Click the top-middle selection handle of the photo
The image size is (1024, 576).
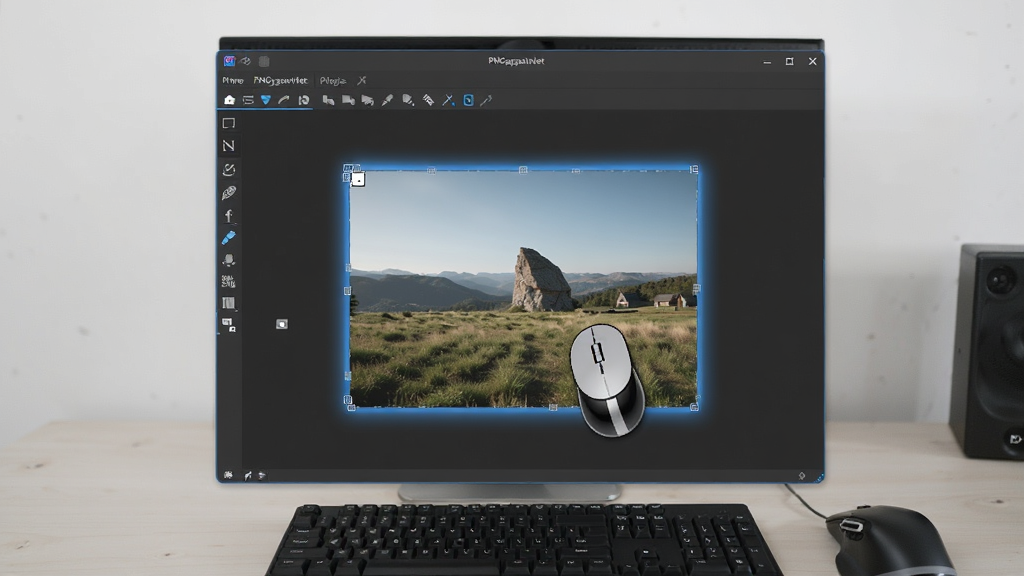coord(523,170)
